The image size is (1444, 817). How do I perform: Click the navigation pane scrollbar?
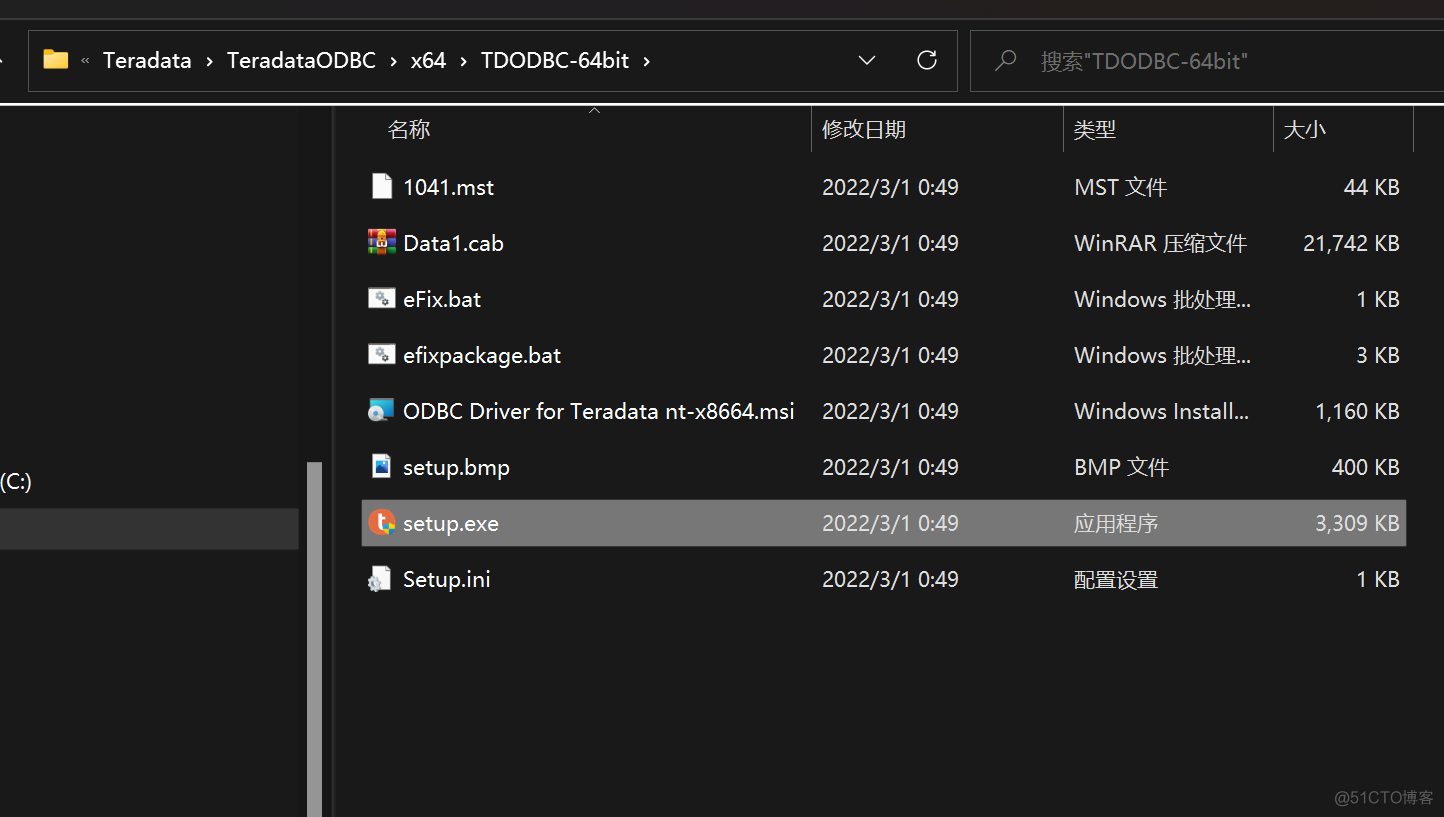315,638
